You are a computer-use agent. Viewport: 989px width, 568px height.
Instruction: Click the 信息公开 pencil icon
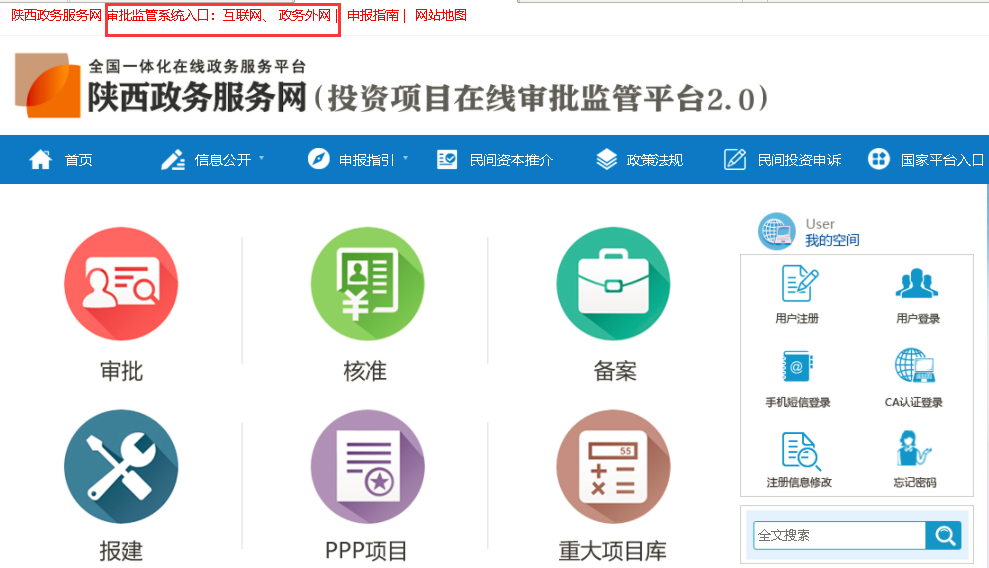pos(173,160)
